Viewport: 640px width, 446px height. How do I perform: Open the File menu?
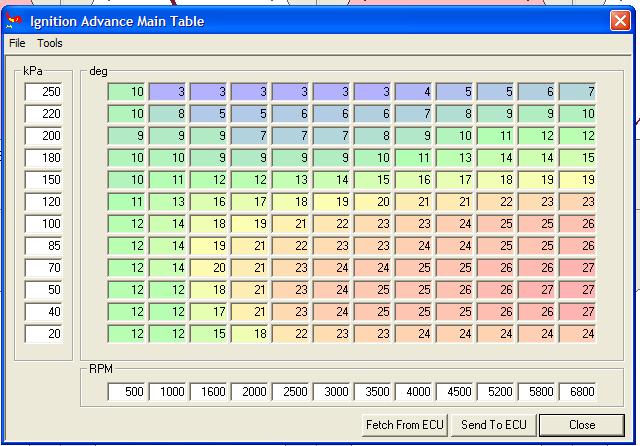tap(17, 43)
